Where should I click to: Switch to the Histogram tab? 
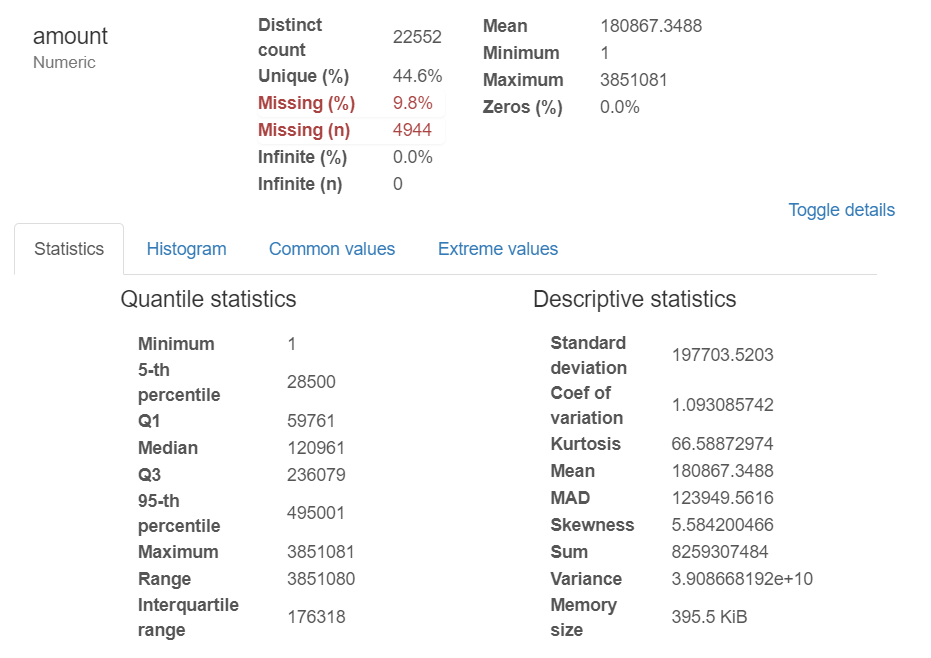coord(186,248)
